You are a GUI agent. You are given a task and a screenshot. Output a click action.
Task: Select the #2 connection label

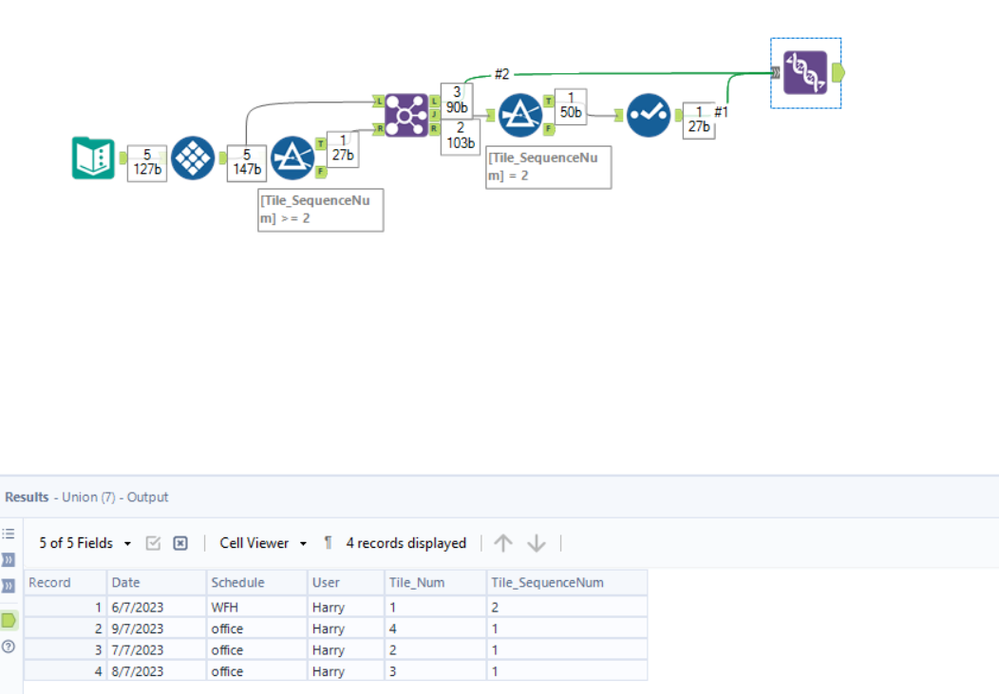[502, 75]
